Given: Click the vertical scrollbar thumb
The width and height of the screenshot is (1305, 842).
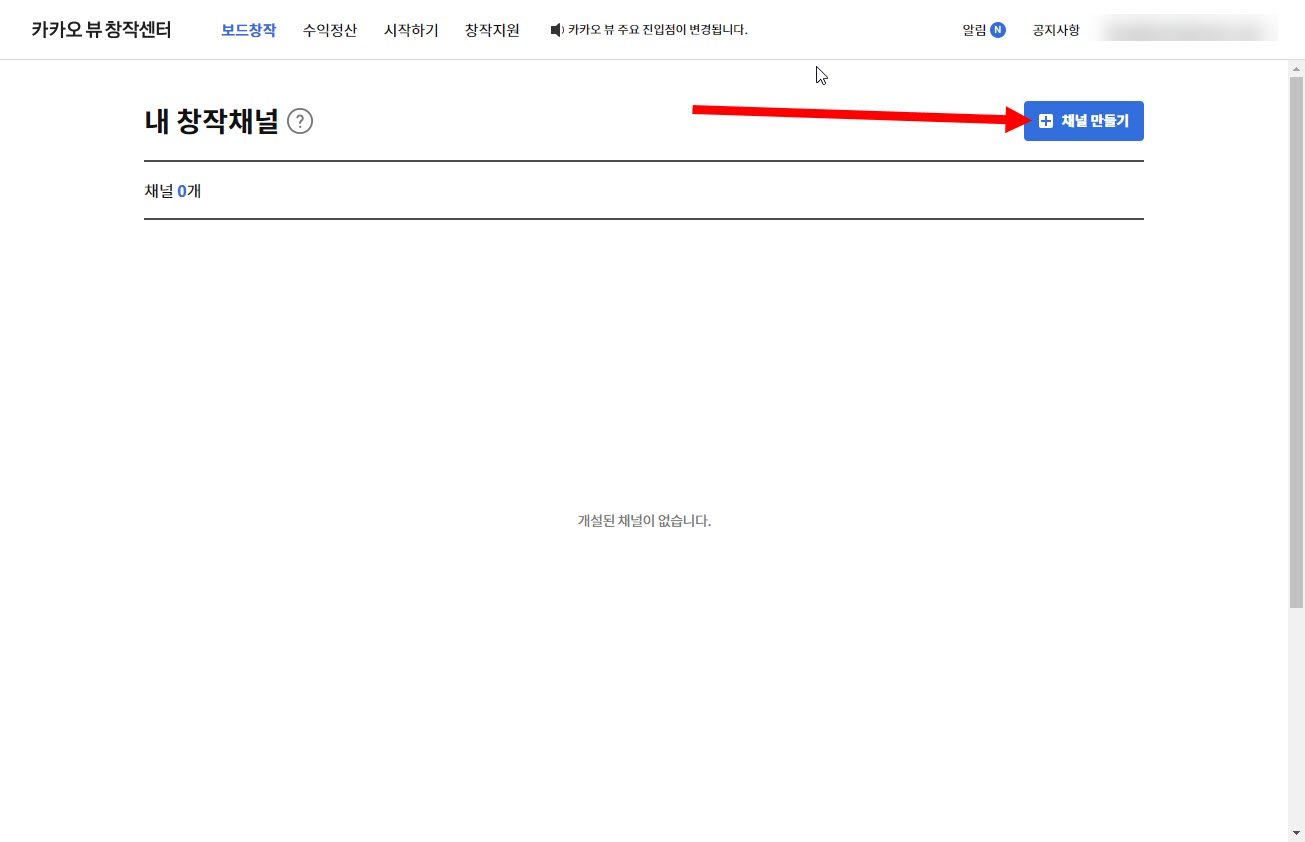Looking at the screenshot, I should 1296,342.
